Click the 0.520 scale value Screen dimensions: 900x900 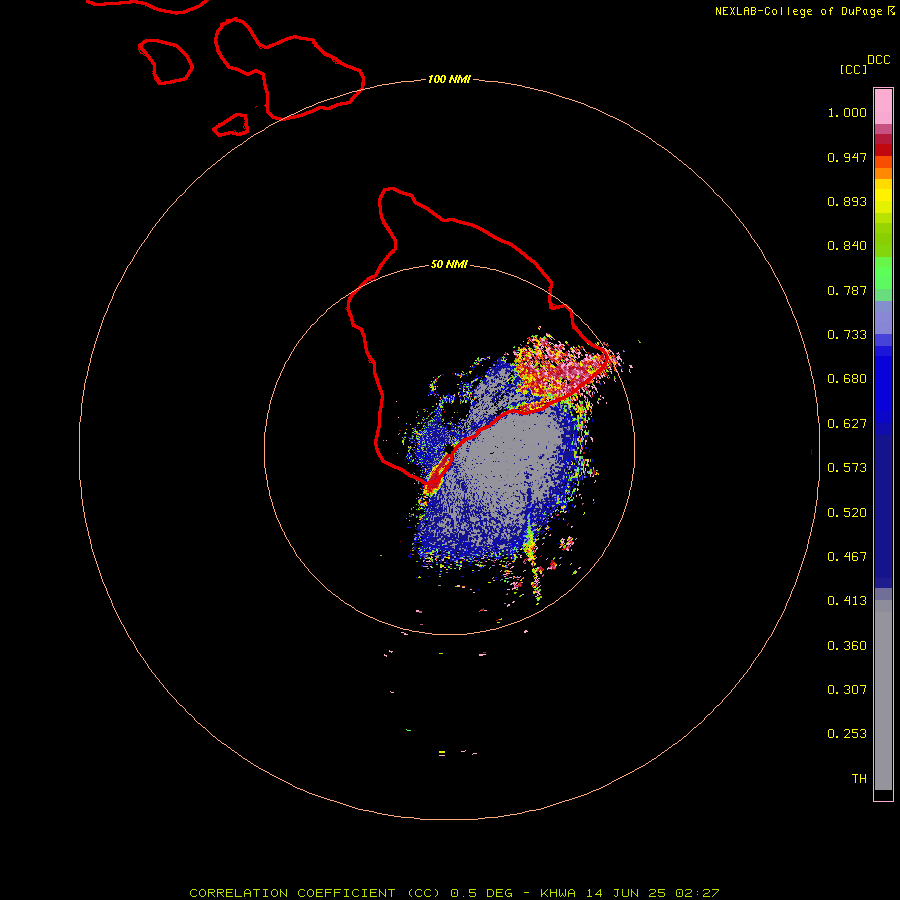pos(847,513)
